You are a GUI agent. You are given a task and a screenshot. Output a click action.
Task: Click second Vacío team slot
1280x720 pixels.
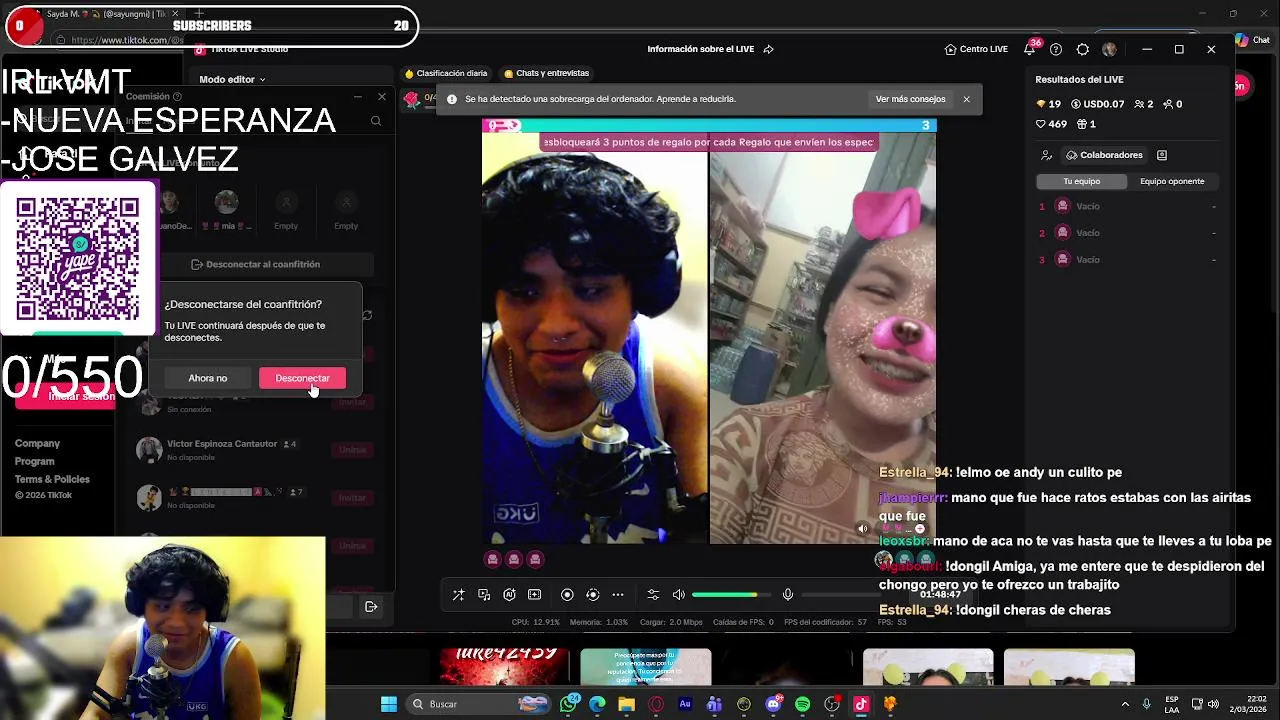tap(1126, 233)
